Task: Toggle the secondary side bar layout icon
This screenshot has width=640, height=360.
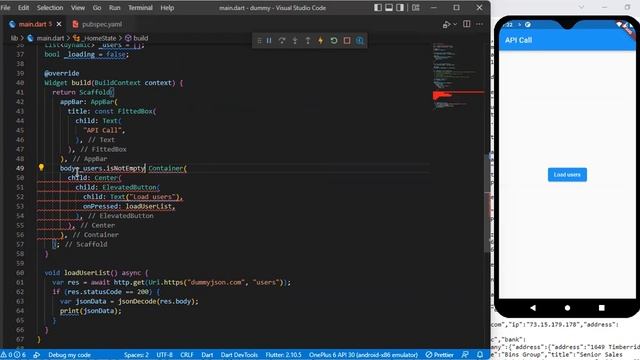Action: [400, 7]
